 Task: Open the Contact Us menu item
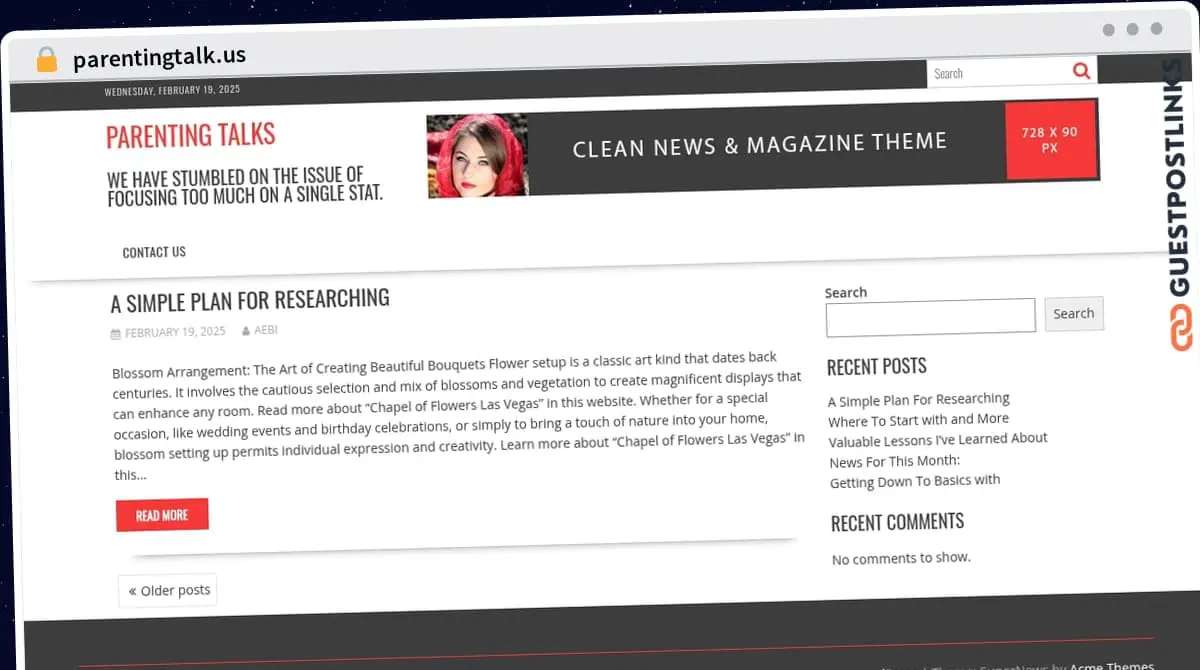pyautogui.click(x=154, y=252)
